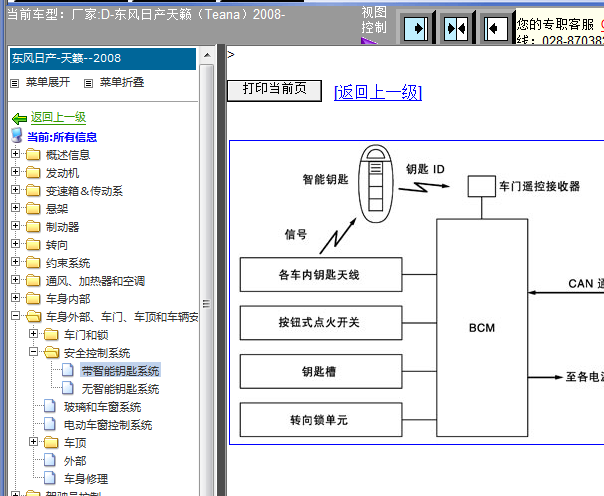The image size is (604, 496).
Task: Expand the 悬架 tree node
Action: pyautogui.click(x=15, y=208)
